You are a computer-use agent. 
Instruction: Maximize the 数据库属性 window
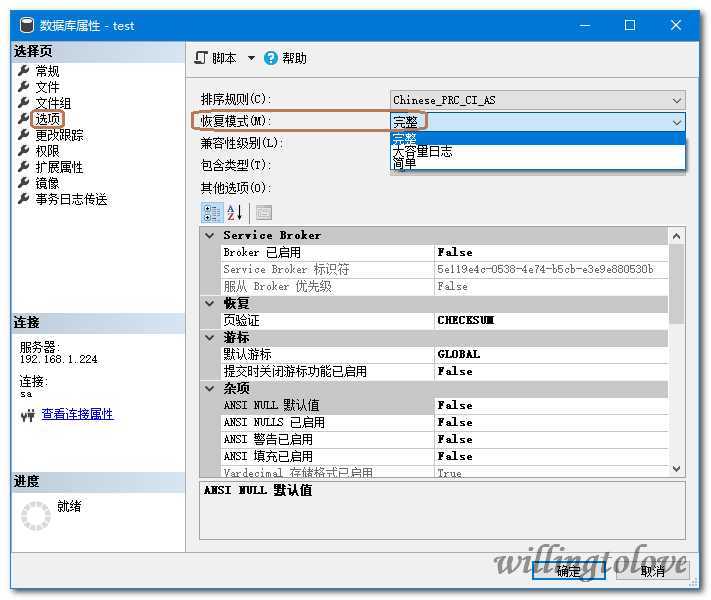(x=630, y=25)
